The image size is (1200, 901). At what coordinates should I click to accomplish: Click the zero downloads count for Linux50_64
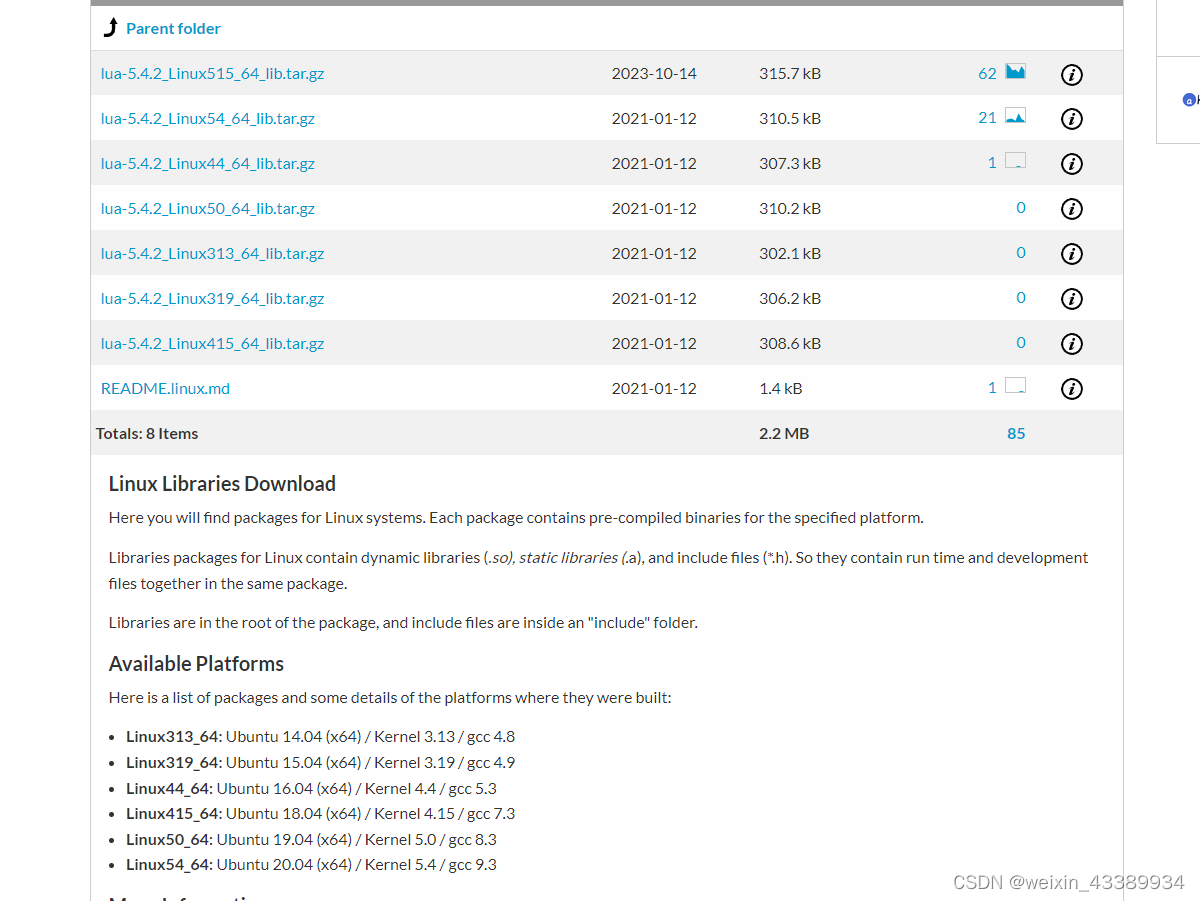pyautogui.click(x=1021, y=208)
